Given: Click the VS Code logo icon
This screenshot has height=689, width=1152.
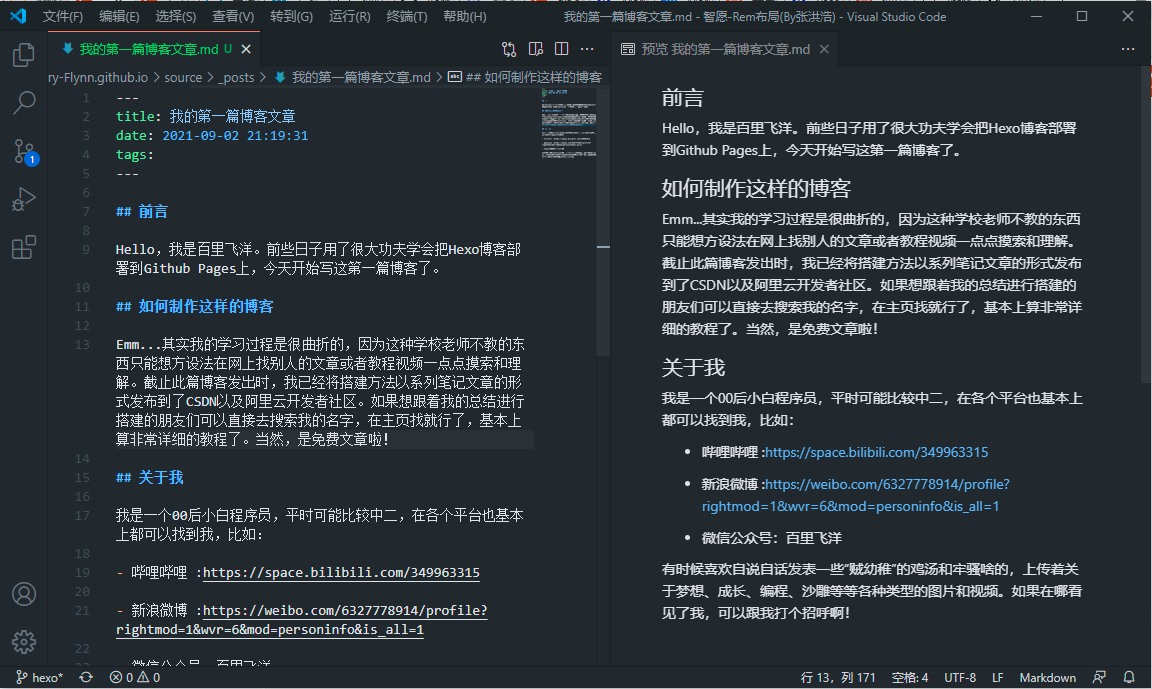Looking at the screenshot, I should click(18, 15).
